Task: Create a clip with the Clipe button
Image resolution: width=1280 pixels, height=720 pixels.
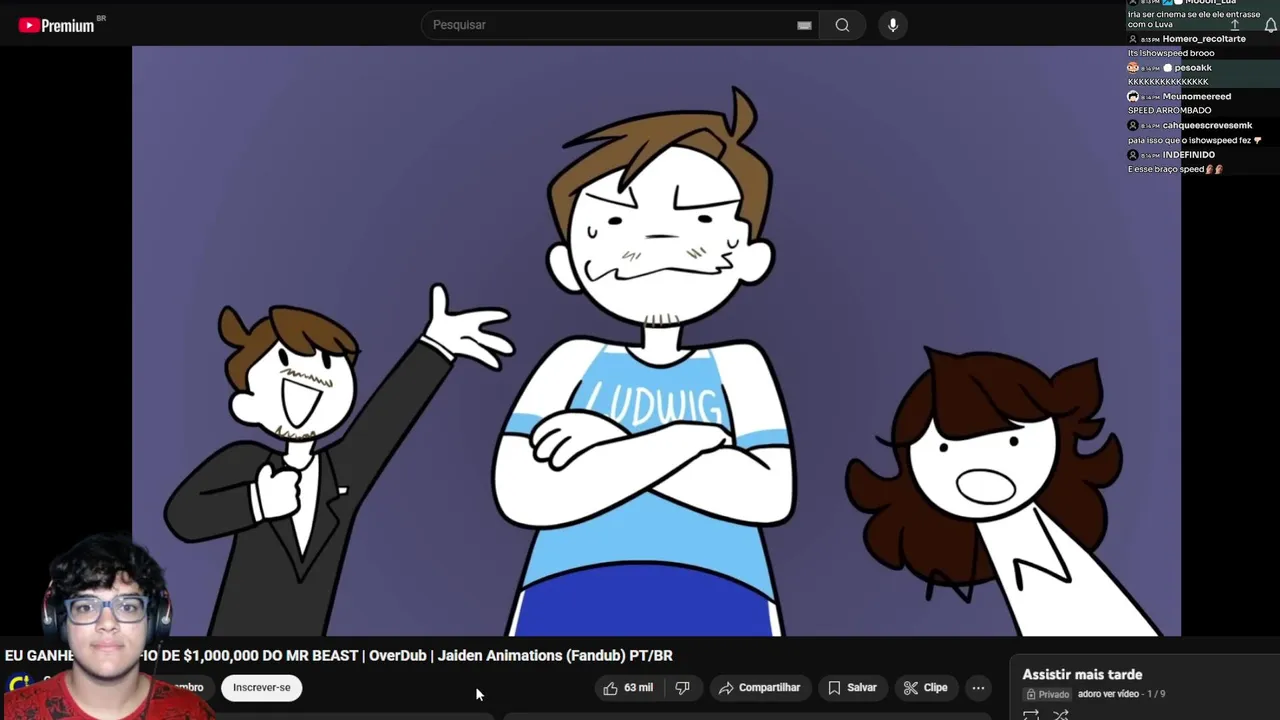Action: pos(925,688)
